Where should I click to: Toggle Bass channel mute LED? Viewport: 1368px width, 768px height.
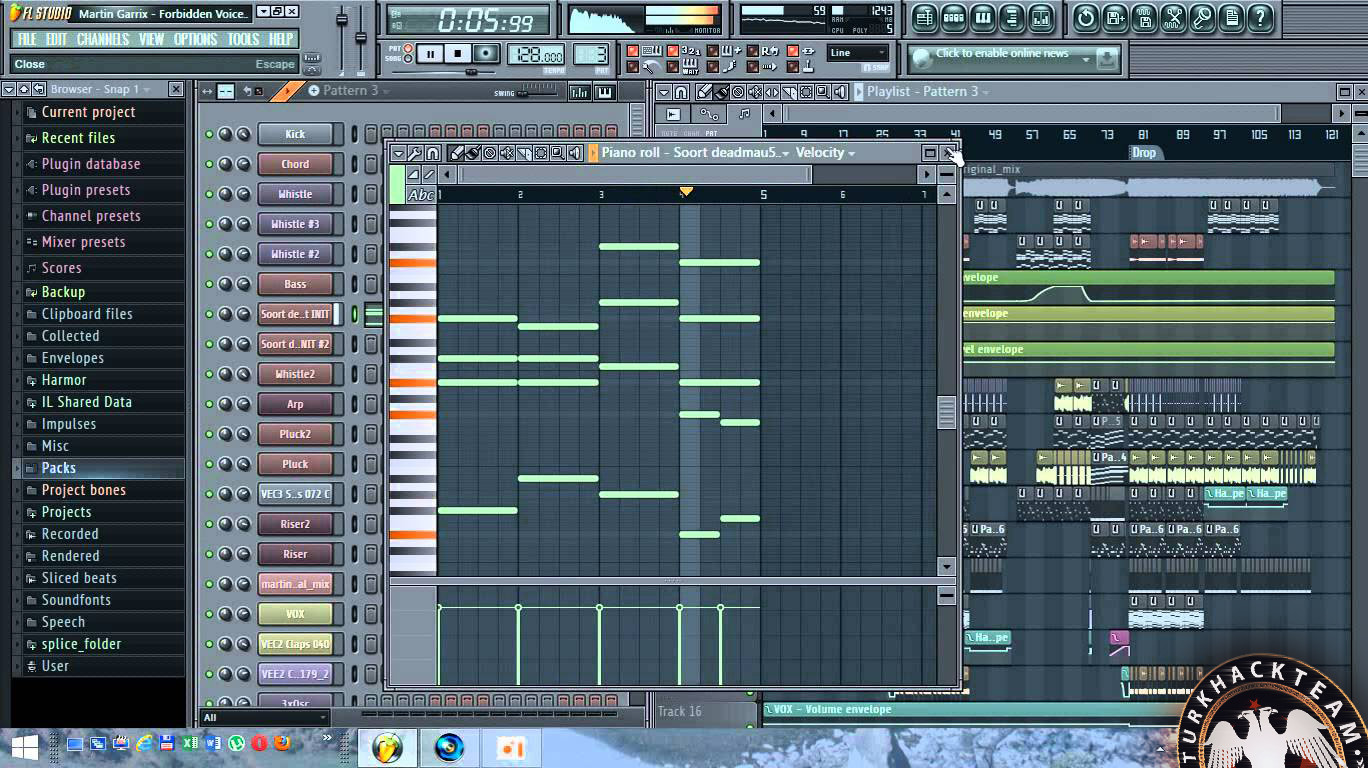tap(209, 284)
